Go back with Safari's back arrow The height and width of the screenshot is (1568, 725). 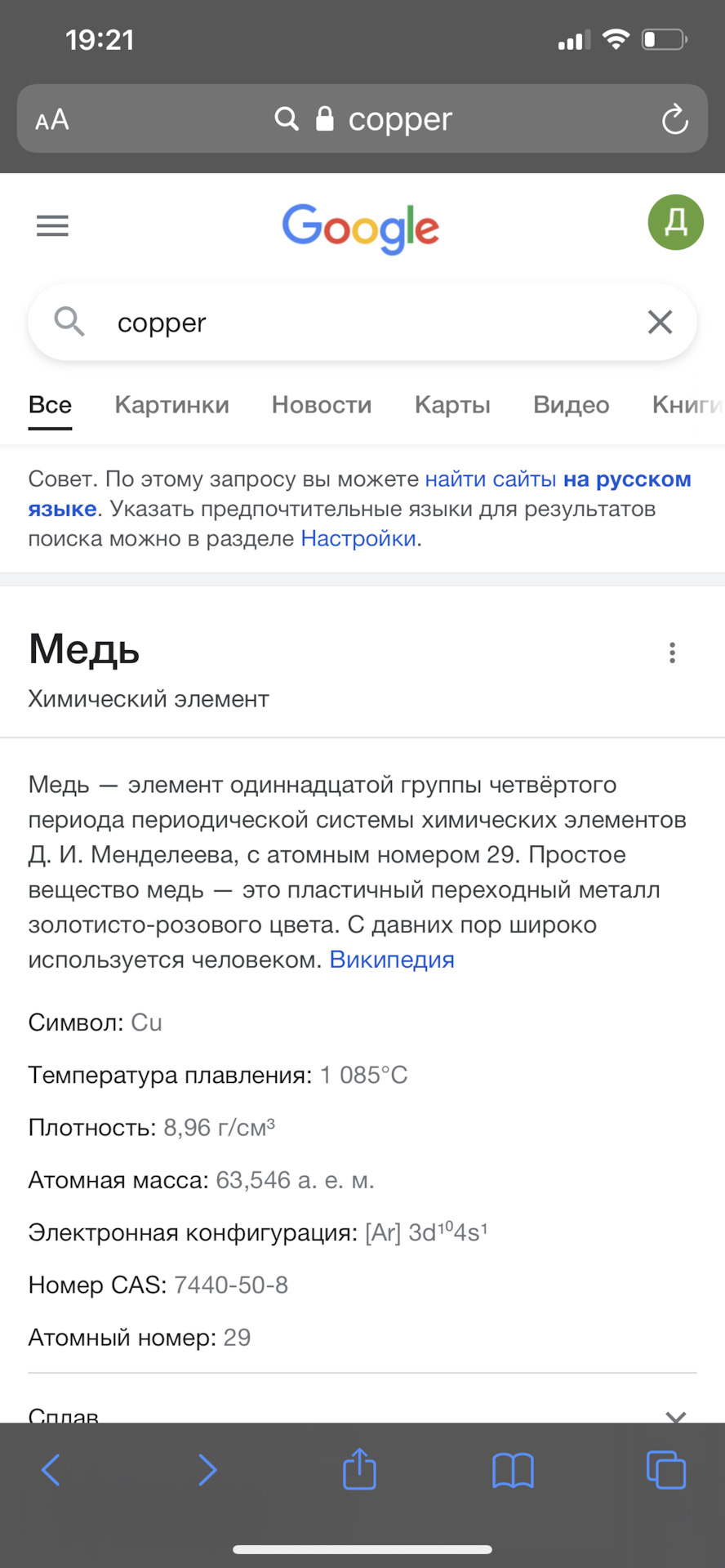(51, 1470)
